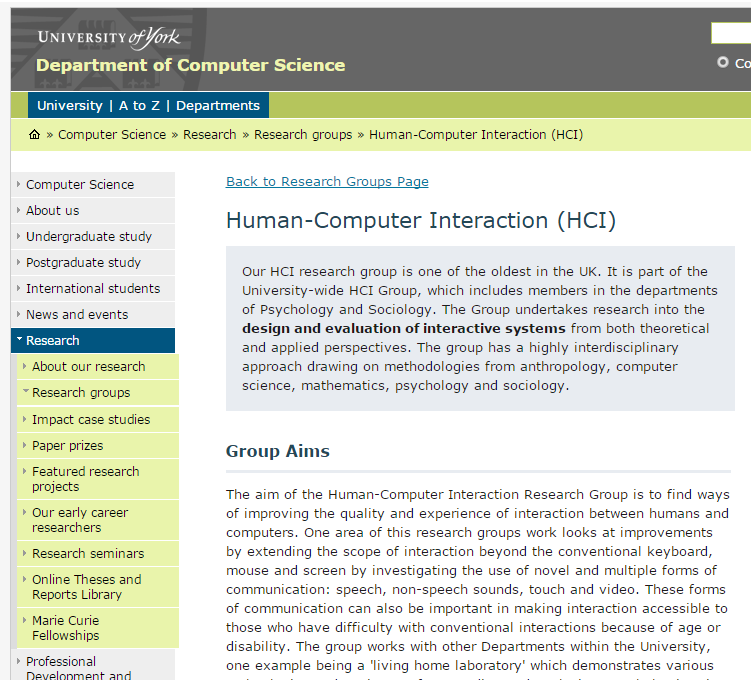This screenshot has height=680, width=751.
Task: Click the Research groups breadcrumb link
Action: (303, 135)
